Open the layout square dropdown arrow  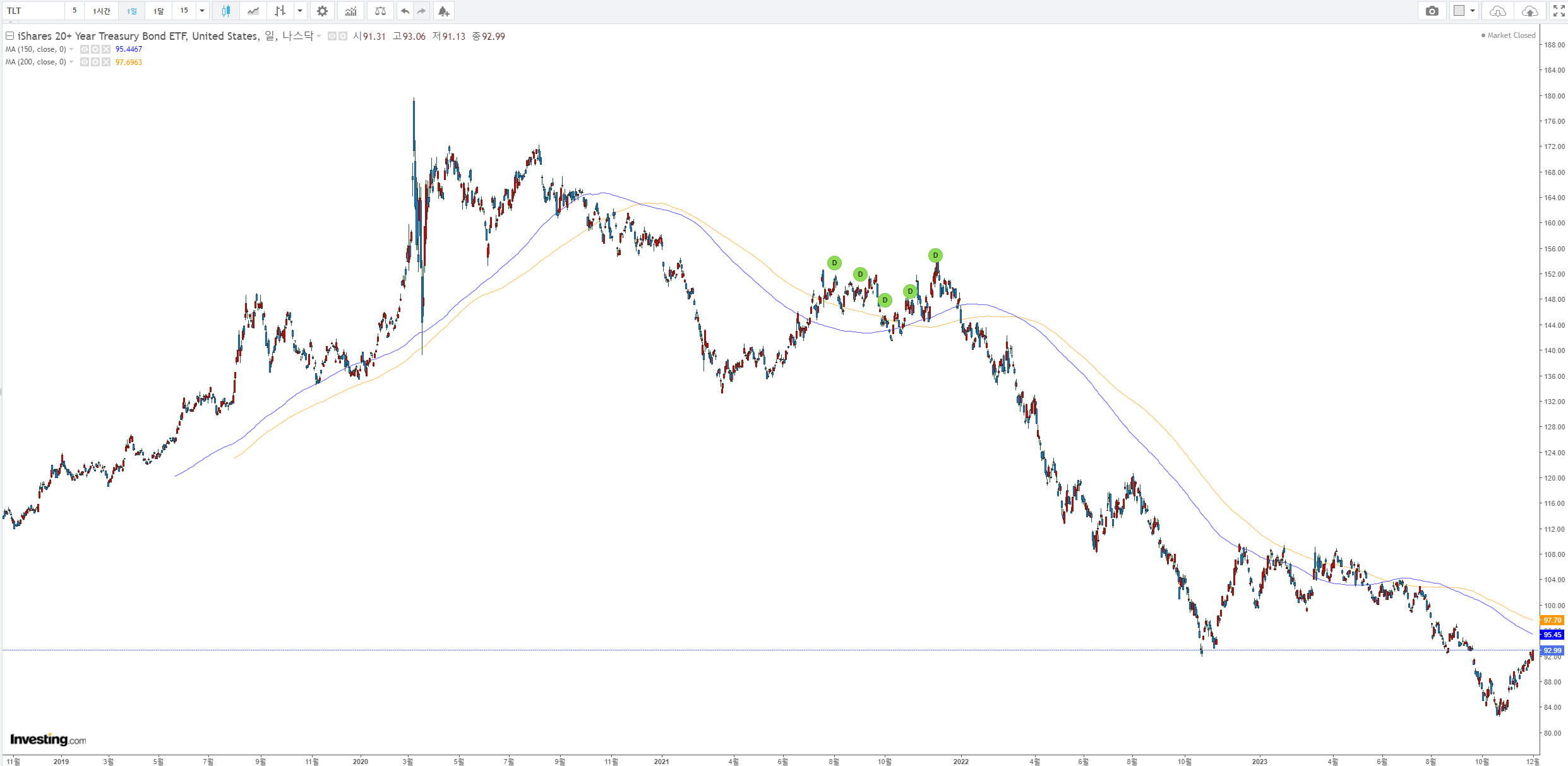click(1472, 11)
